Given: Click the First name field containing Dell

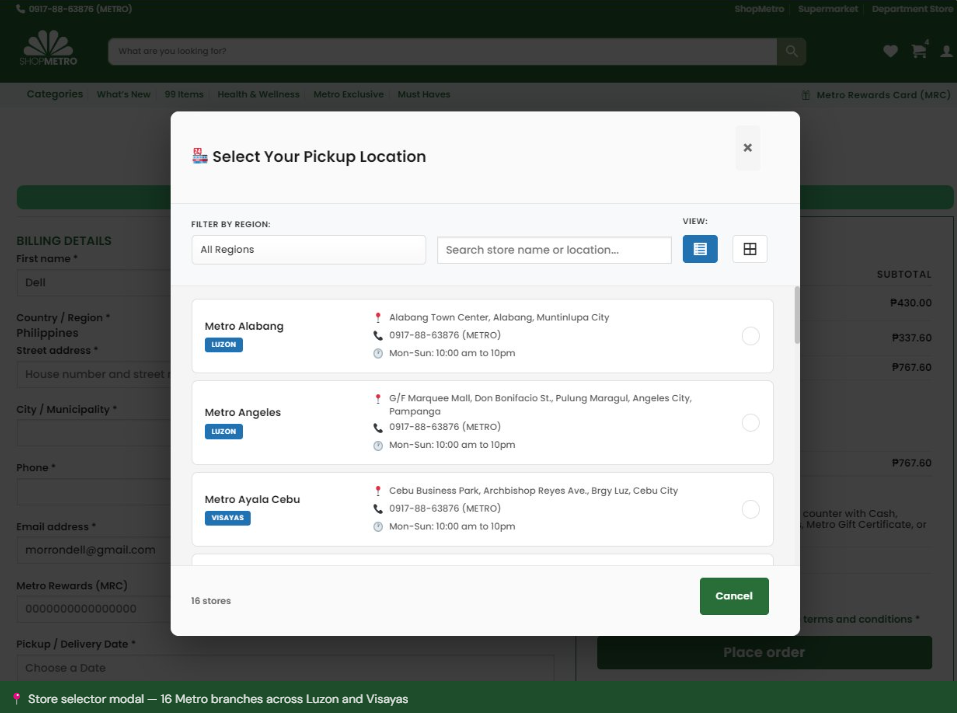Looking at the screenshot, I should 93,283.
